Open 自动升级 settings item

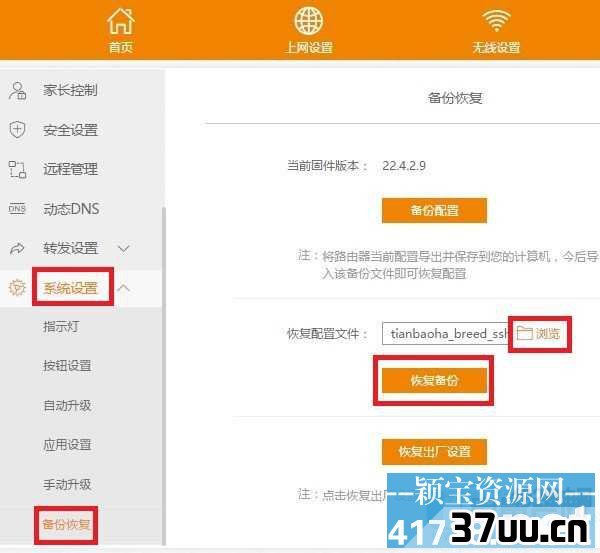(67, 405)
